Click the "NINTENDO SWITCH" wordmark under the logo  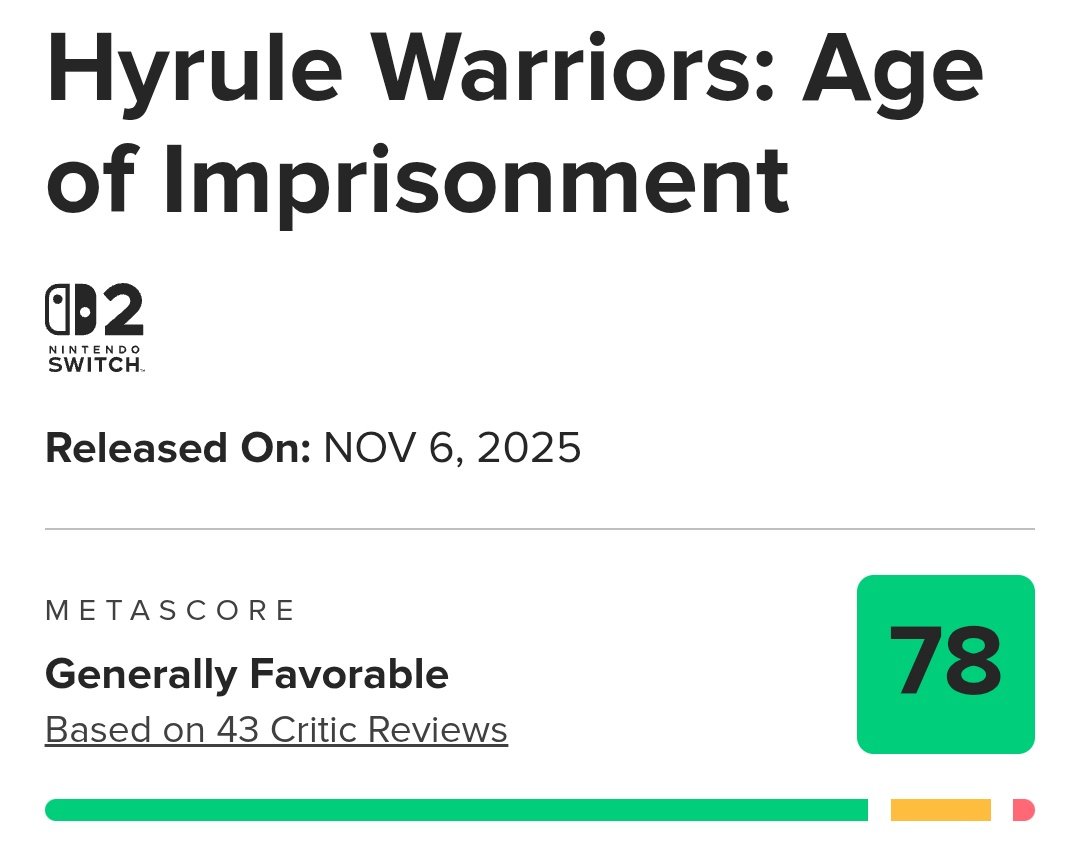(x=95, y=359)
